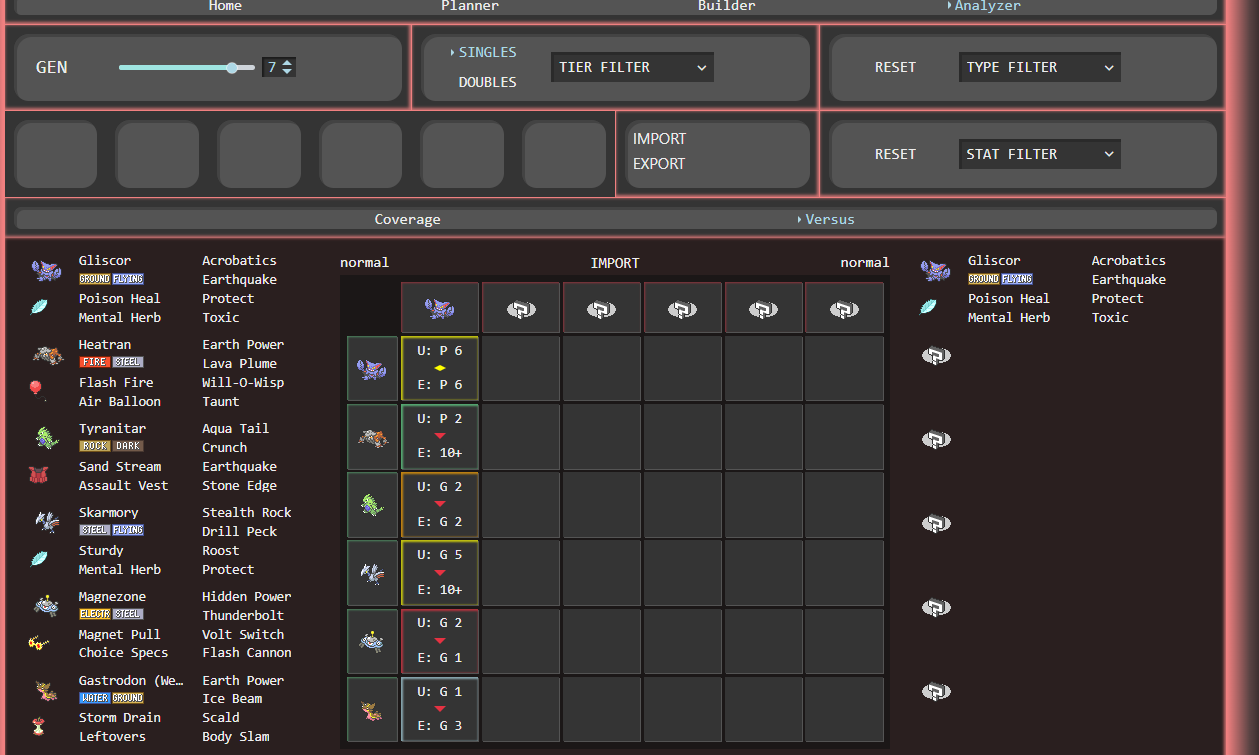
Task: Click the generation number stepper arrows
Action: point(288,67)
